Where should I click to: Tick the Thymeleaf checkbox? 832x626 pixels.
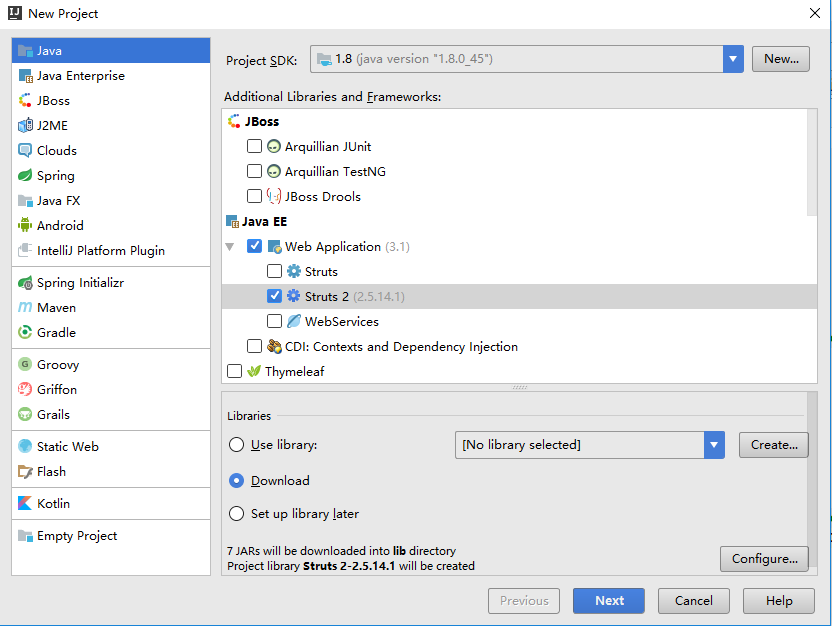pos(235,371)
